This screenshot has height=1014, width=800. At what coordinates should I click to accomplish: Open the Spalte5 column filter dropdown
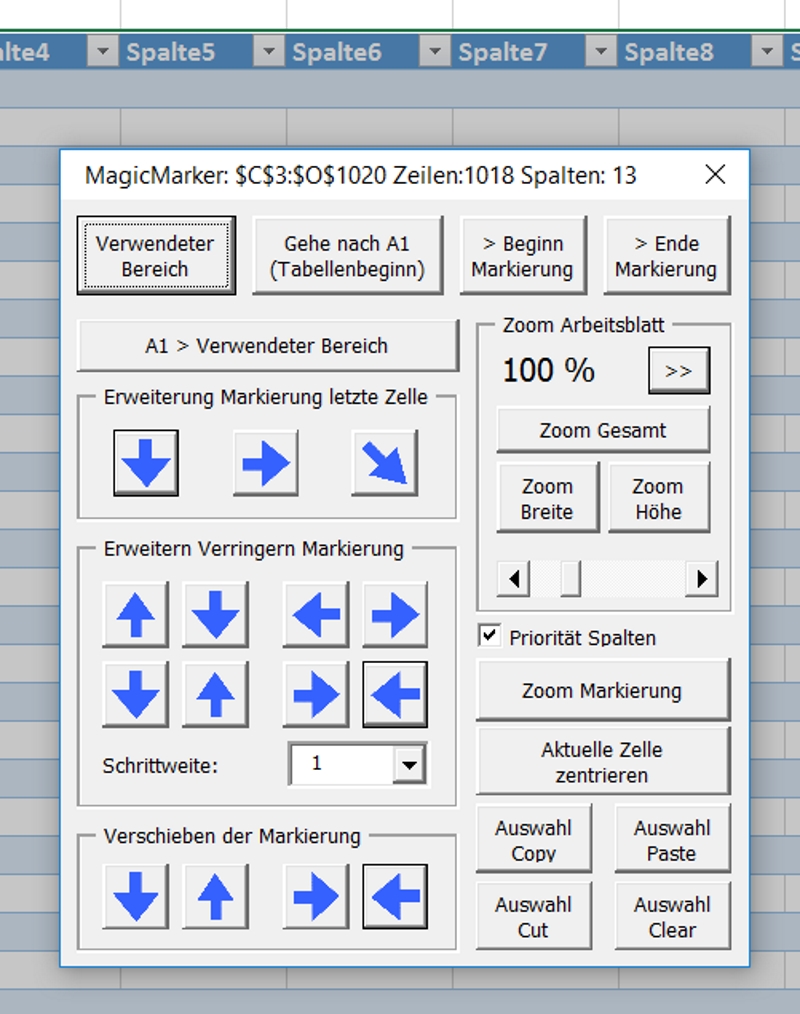[x=268, y=52]
